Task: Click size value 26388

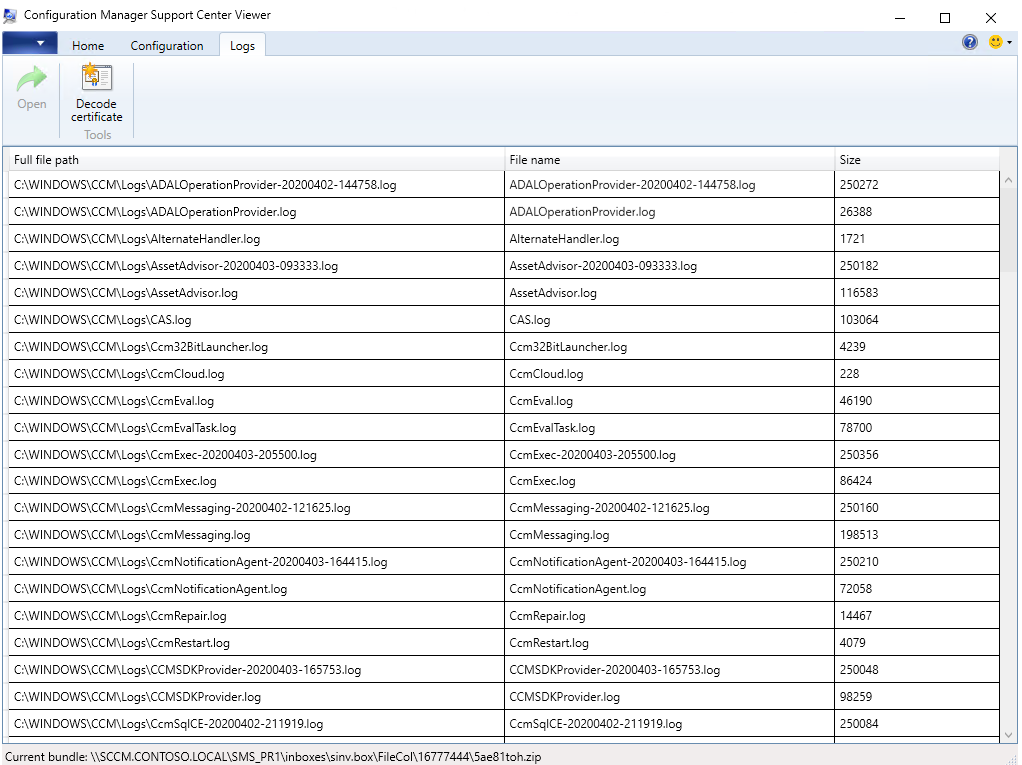Action: pyautogui.click(x=856, y=212)
